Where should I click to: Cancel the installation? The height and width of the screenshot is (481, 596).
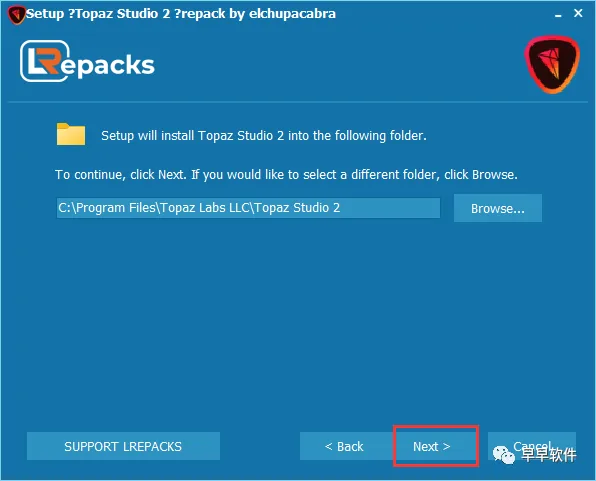tap(532, 446)
